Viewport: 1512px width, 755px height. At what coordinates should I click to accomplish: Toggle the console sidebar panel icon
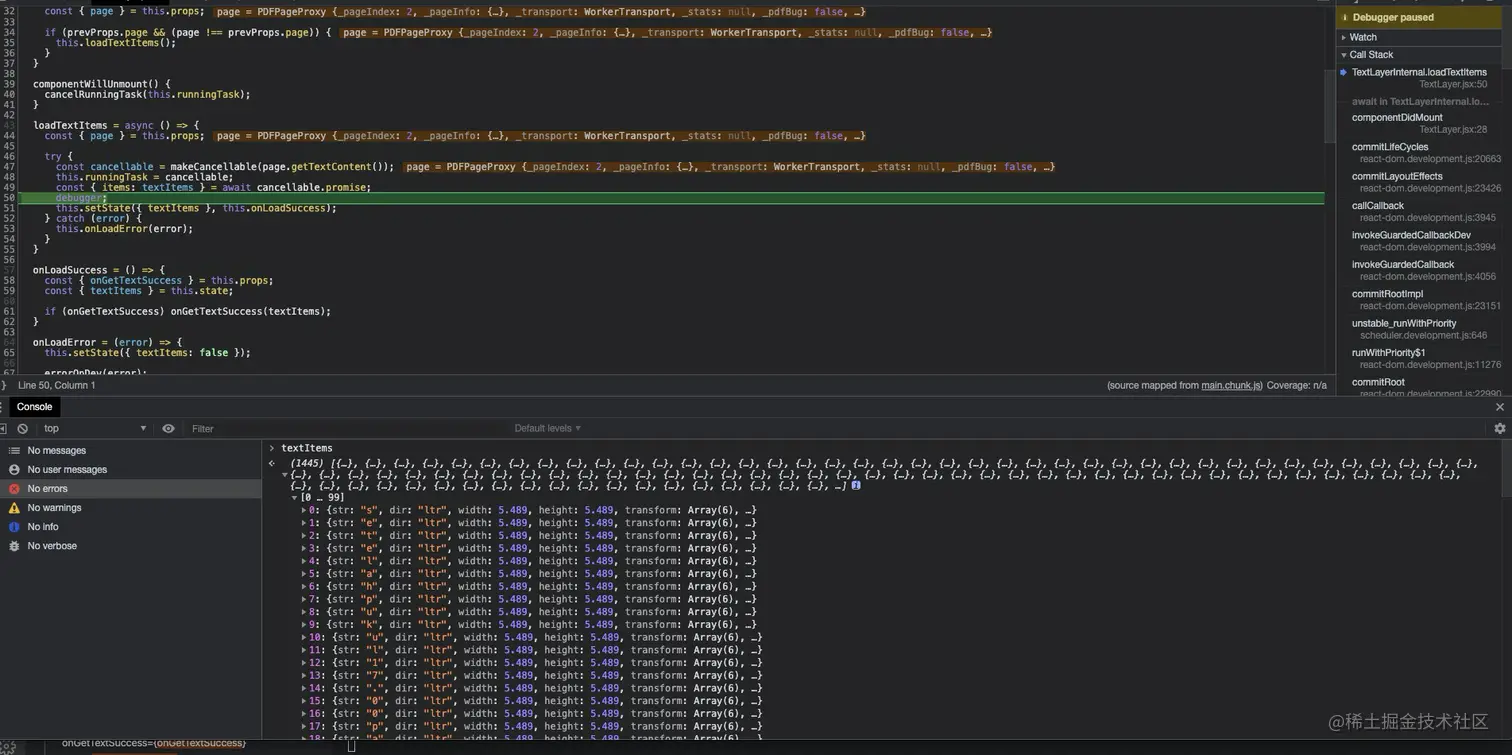[4, 429]
